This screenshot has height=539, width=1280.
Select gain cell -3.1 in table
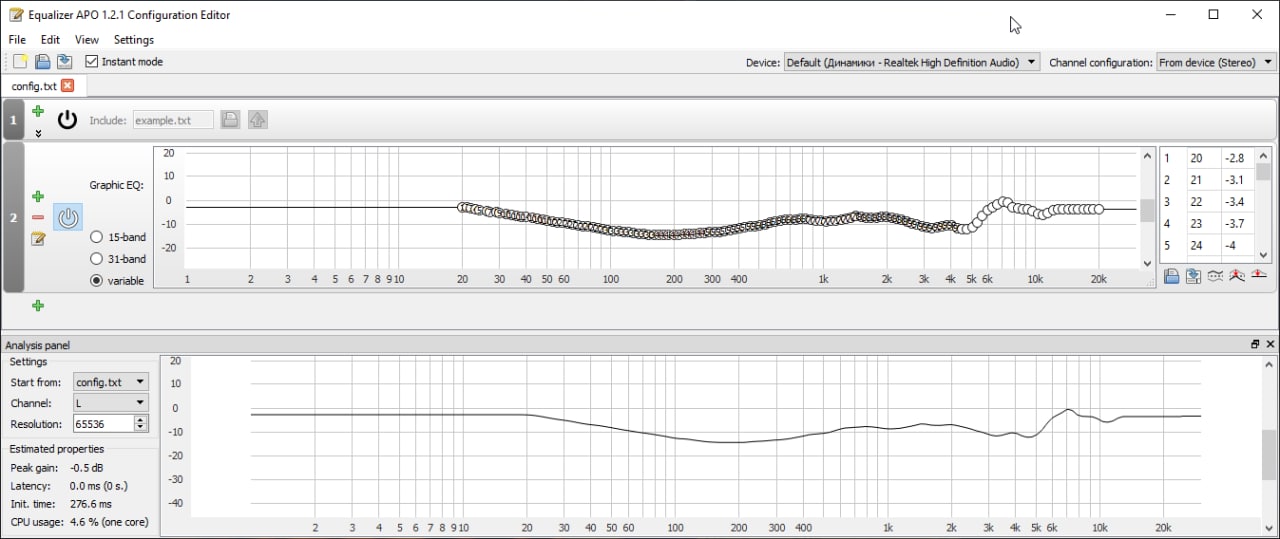[x=1237, y=180]
